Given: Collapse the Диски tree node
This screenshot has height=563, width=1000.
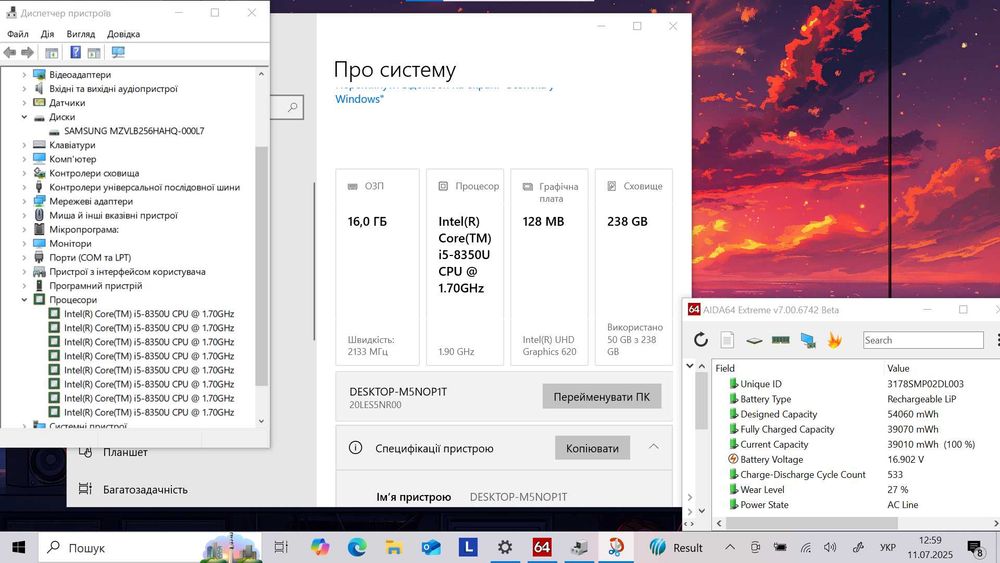Looking at the screenshot, I should tap(24, 117).
